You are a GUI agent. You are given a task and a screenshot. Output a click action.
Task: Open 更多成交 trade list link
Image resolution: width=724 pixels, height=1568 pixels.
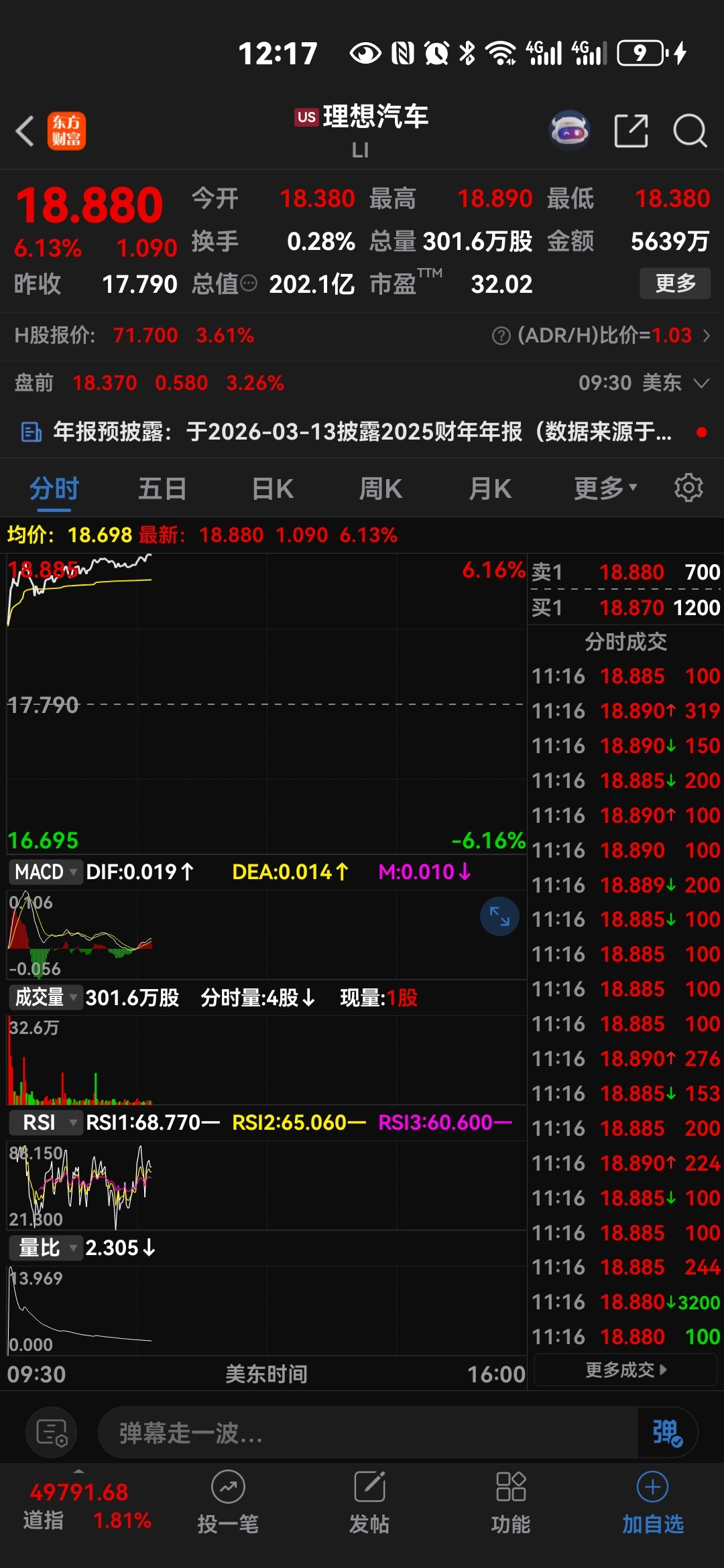pyautogui.click(x=625, y=1370)
